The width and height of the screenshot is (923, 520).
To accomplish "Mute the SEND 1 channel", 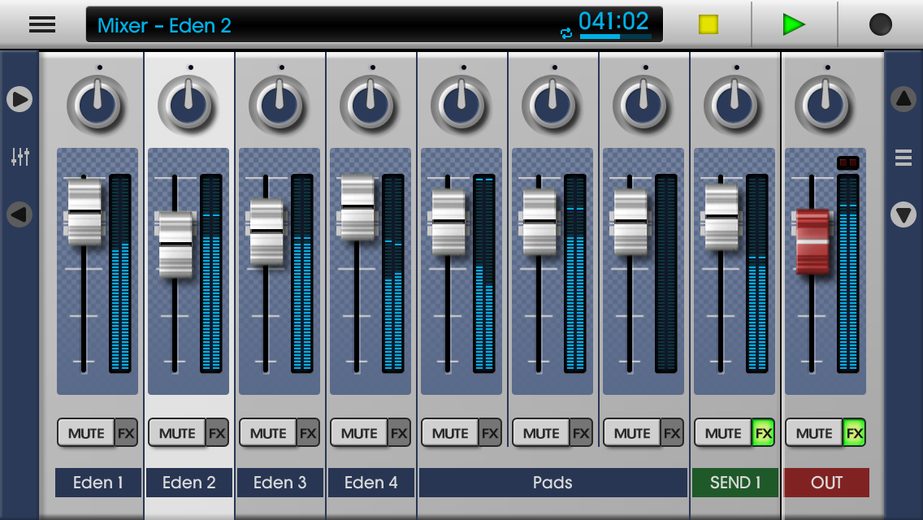I will coord(723,433).
